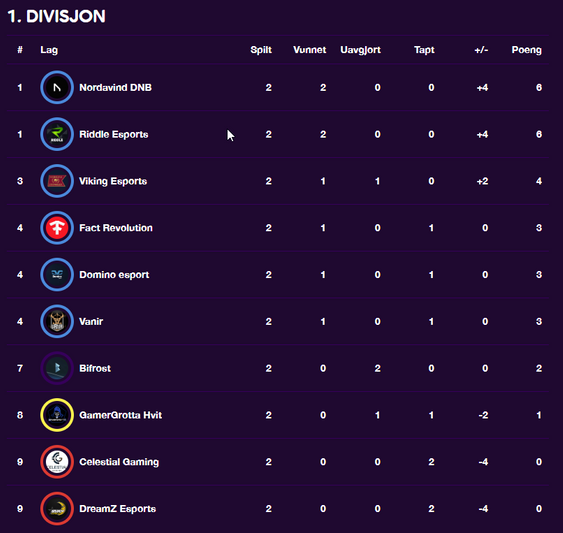Open the Riddle Esports team name link
Image resolution: width=563 pixels, height=533 pixels.
pyautogui.click(x=113, y=134)
